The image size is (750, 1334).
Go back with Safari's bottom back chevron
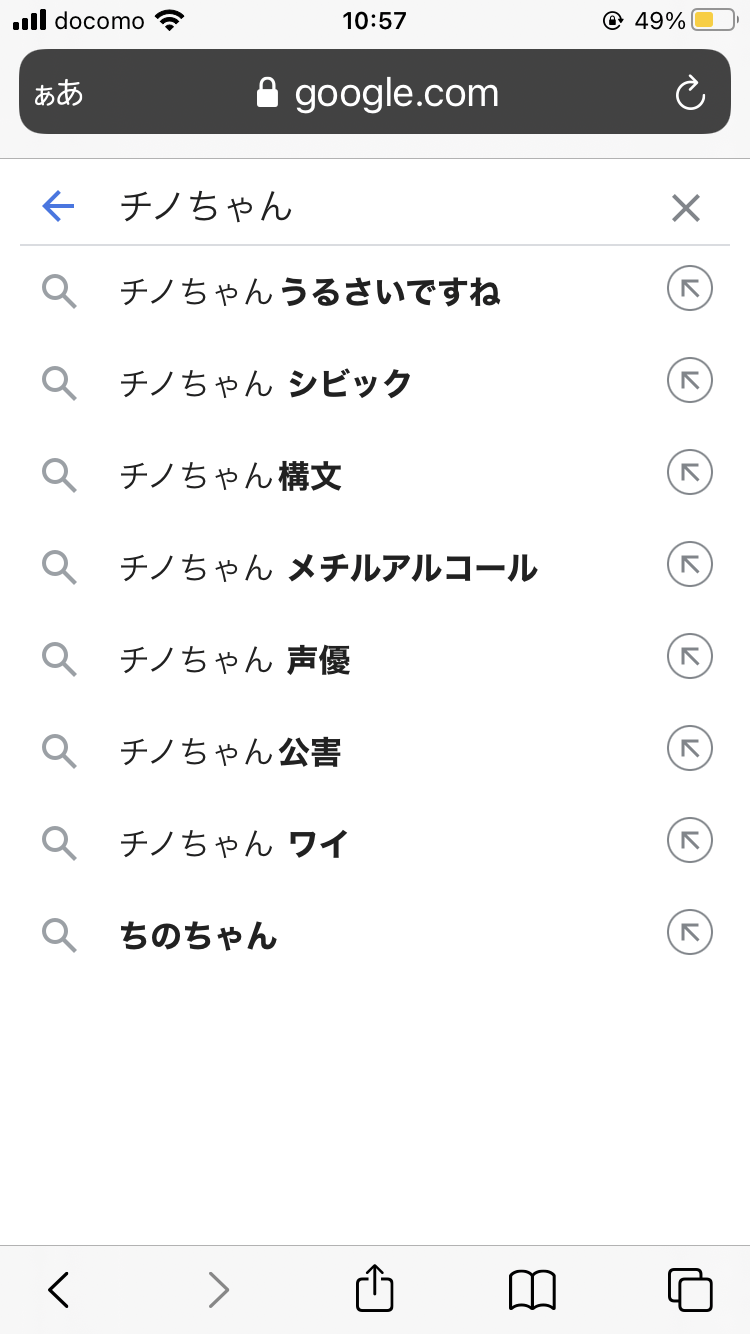tap(59, 1289)
